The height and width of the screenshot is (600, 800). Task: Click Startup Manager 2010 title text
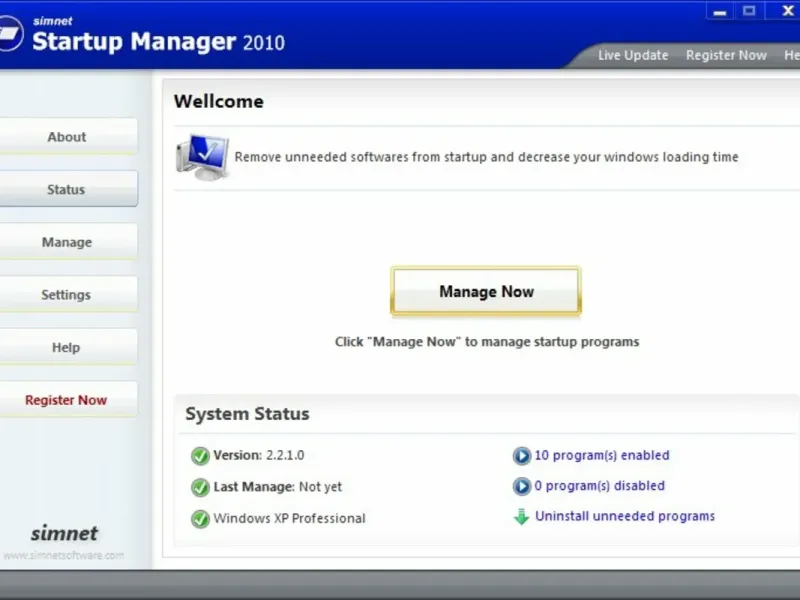(158, 42)
